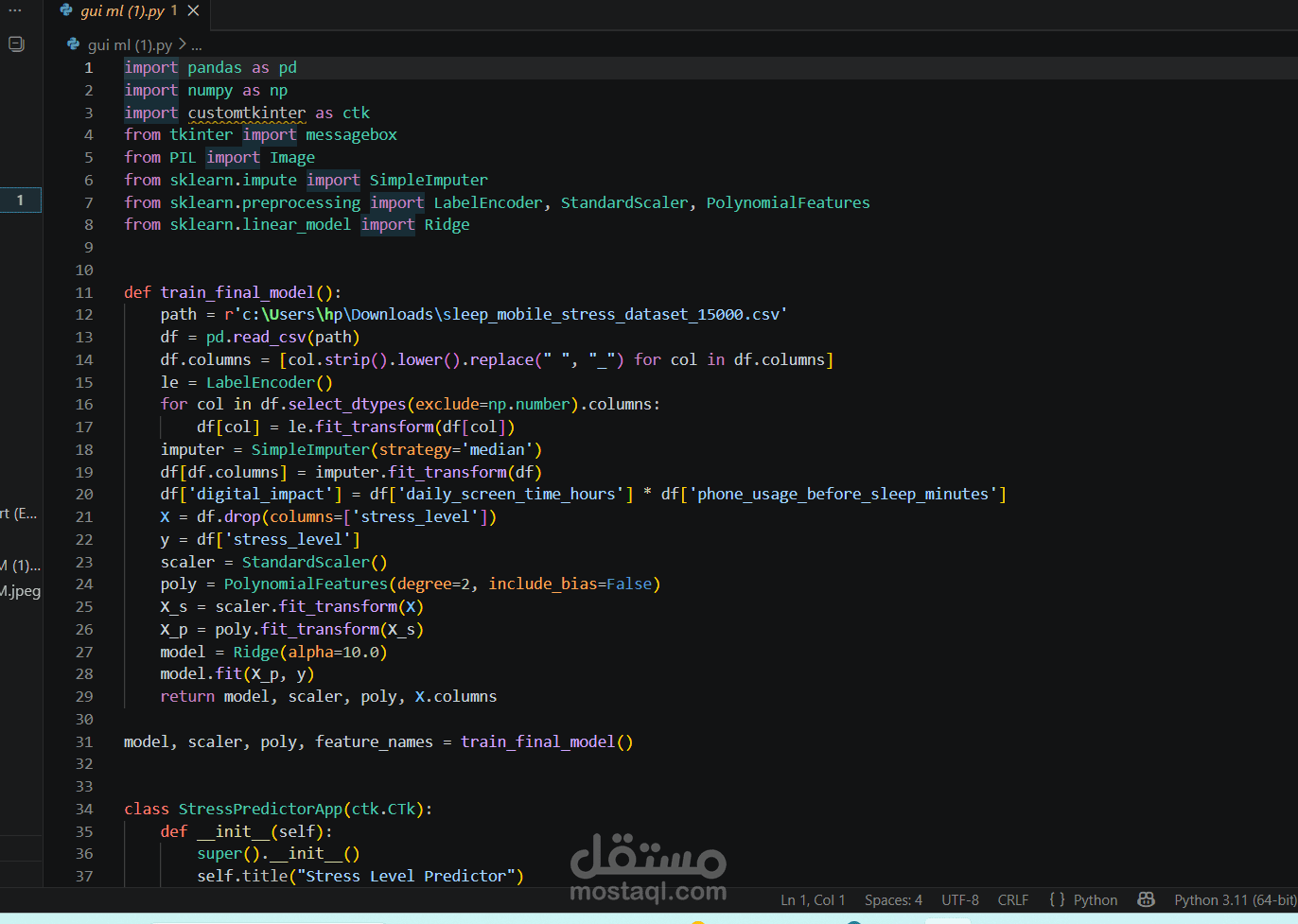The height and width of the screenshot is (924, 1298).
Task: Change CRLF end of line sequence
Action: [x=1012, y=899]
